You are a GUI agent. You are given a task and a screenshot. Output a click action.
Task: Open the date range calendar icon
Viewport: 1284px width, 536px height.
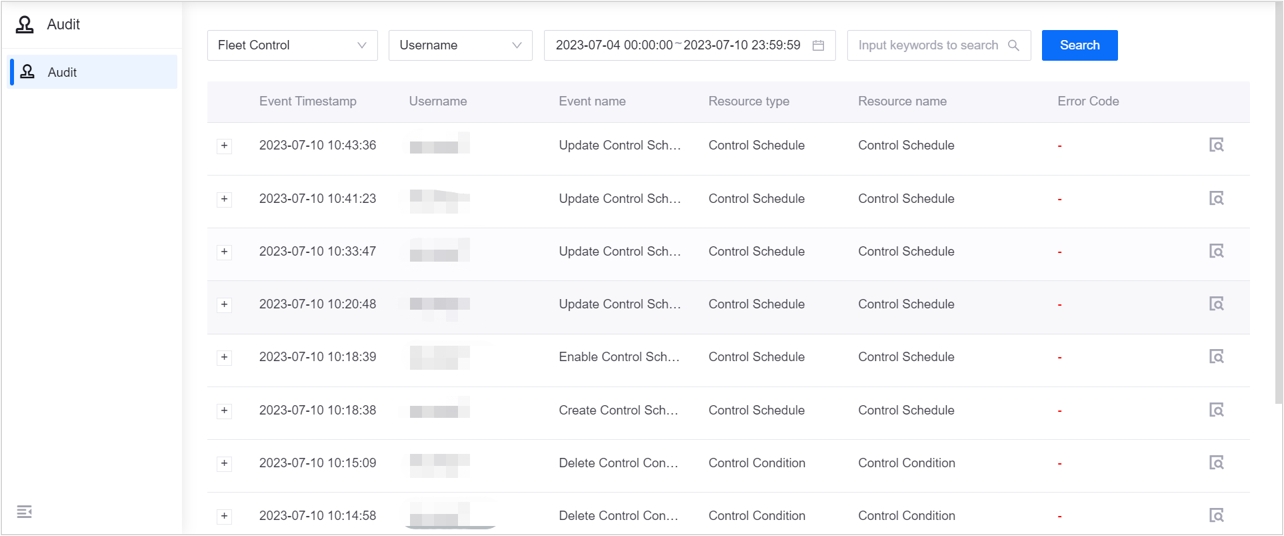point(818,45)
